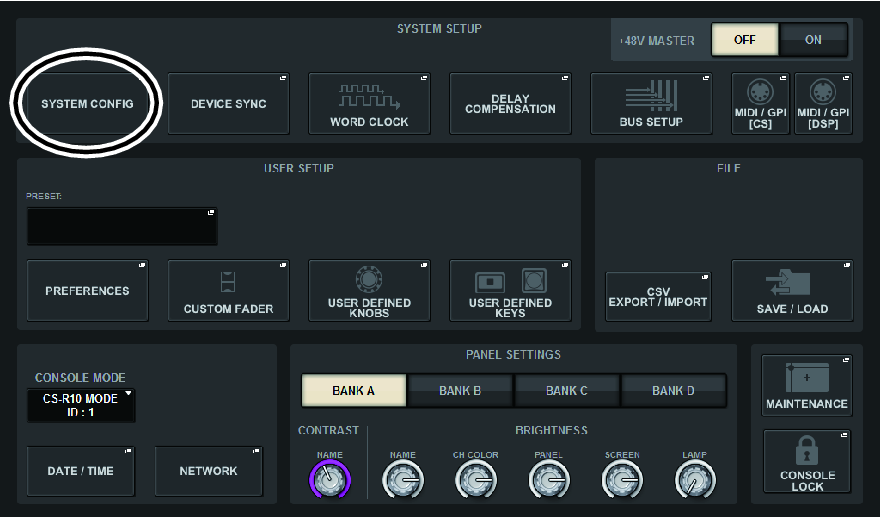Open the Network settings

click(x=208, y=471)
